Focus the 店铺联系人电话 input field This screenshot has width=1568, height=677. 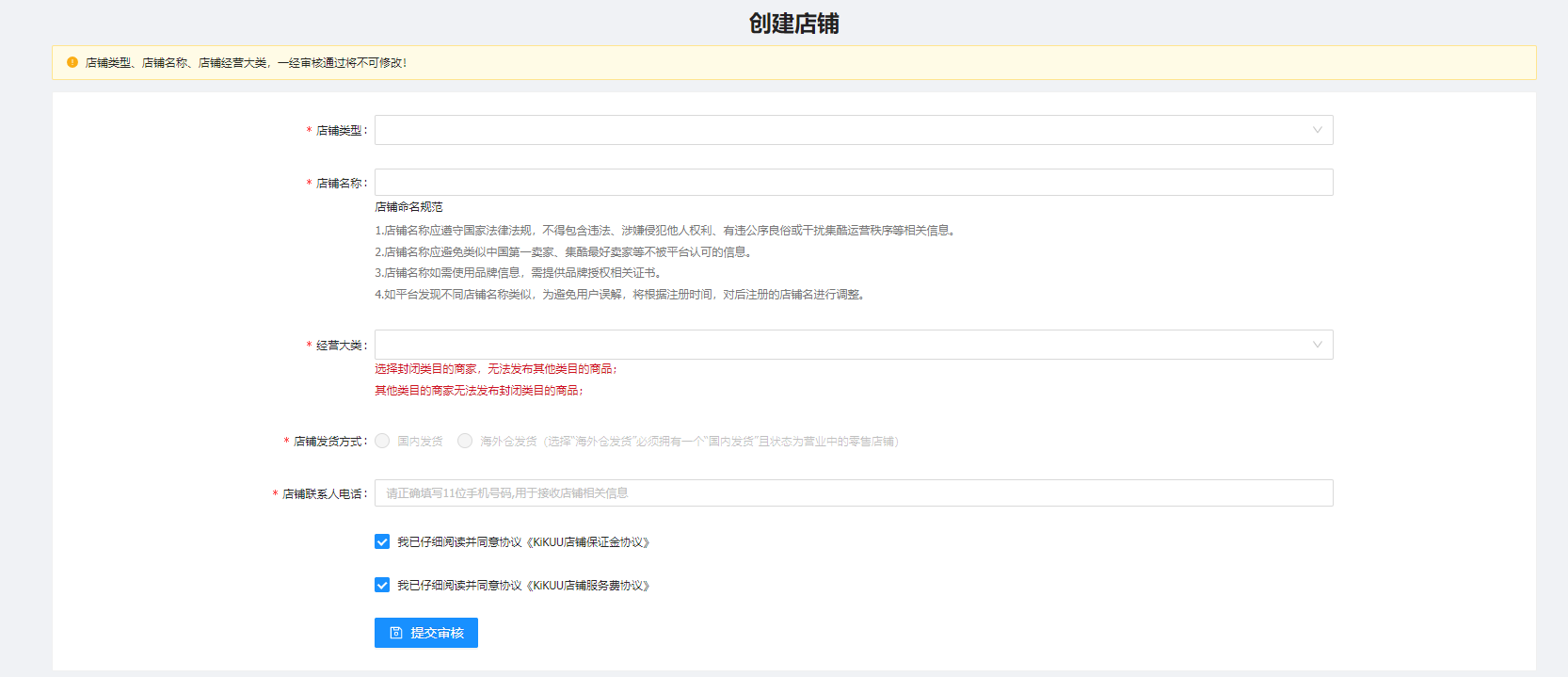click(854, 493)
